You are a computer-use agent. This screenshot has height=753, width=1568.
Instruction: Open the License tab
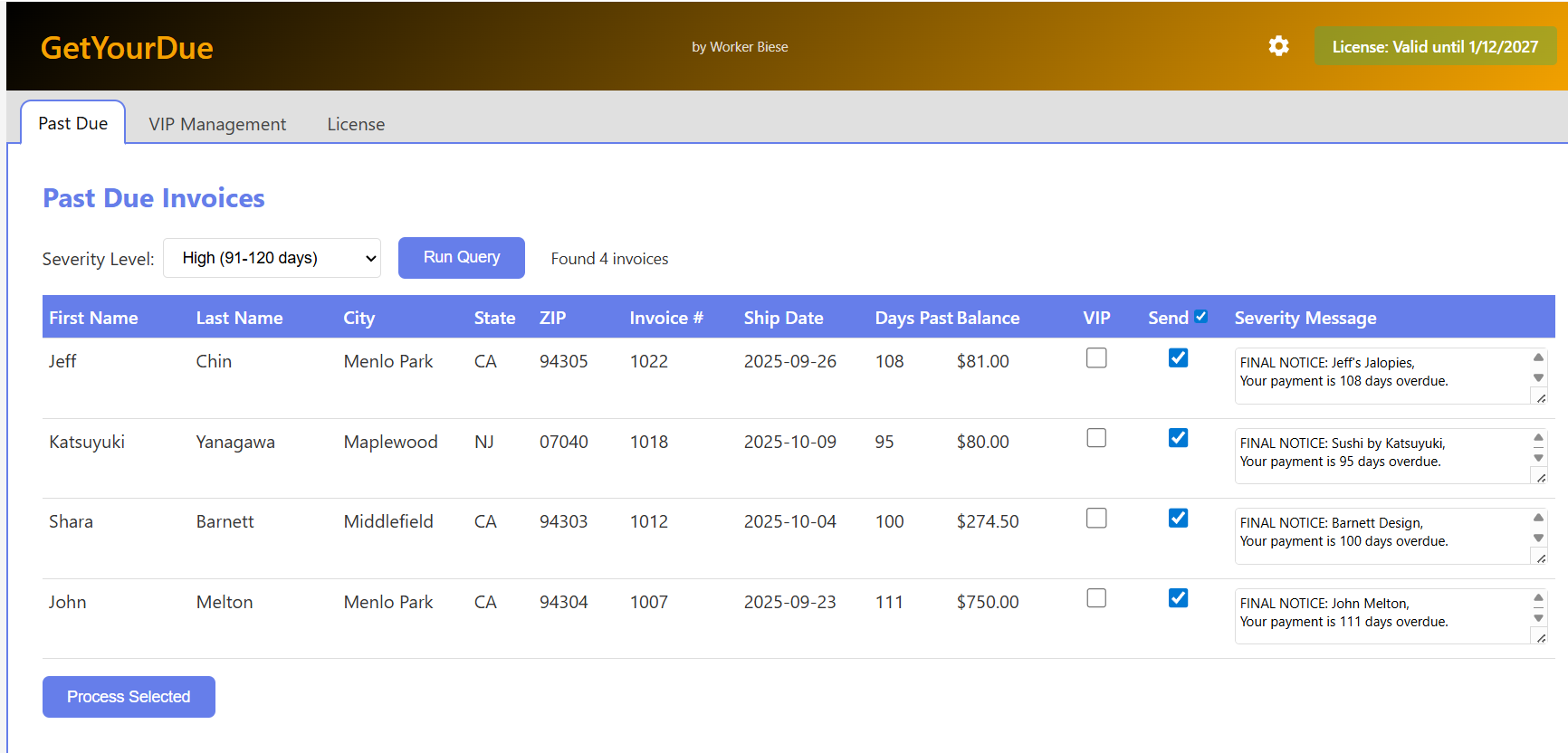coord(356,124)
